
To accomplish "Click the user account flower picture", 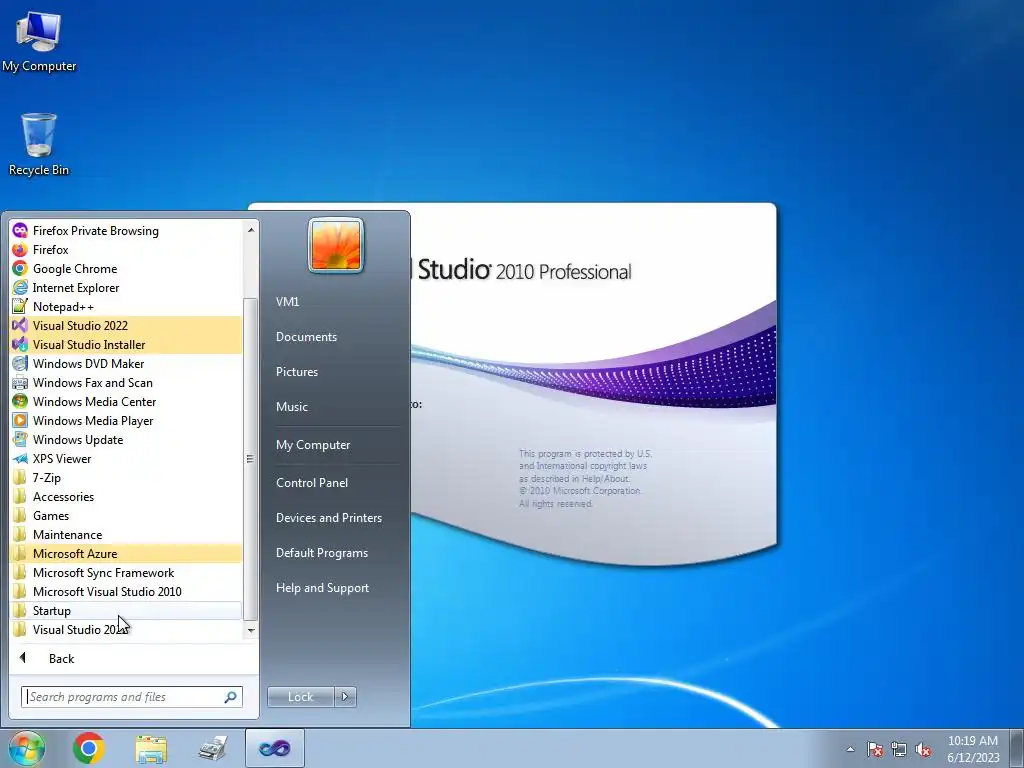I will pos(336,245).
